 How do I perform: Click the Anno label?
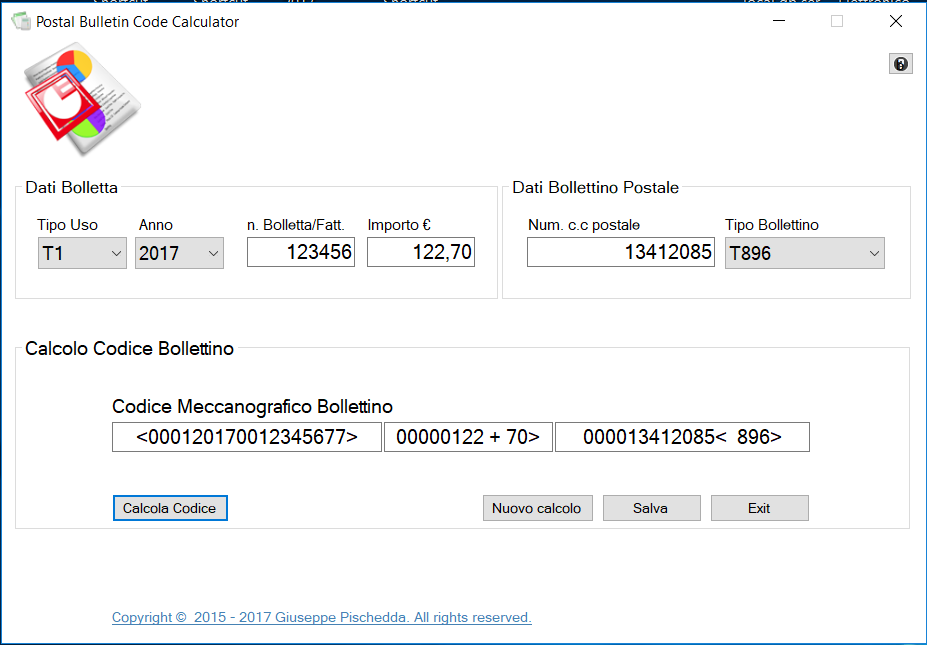[x=155, y=225]
